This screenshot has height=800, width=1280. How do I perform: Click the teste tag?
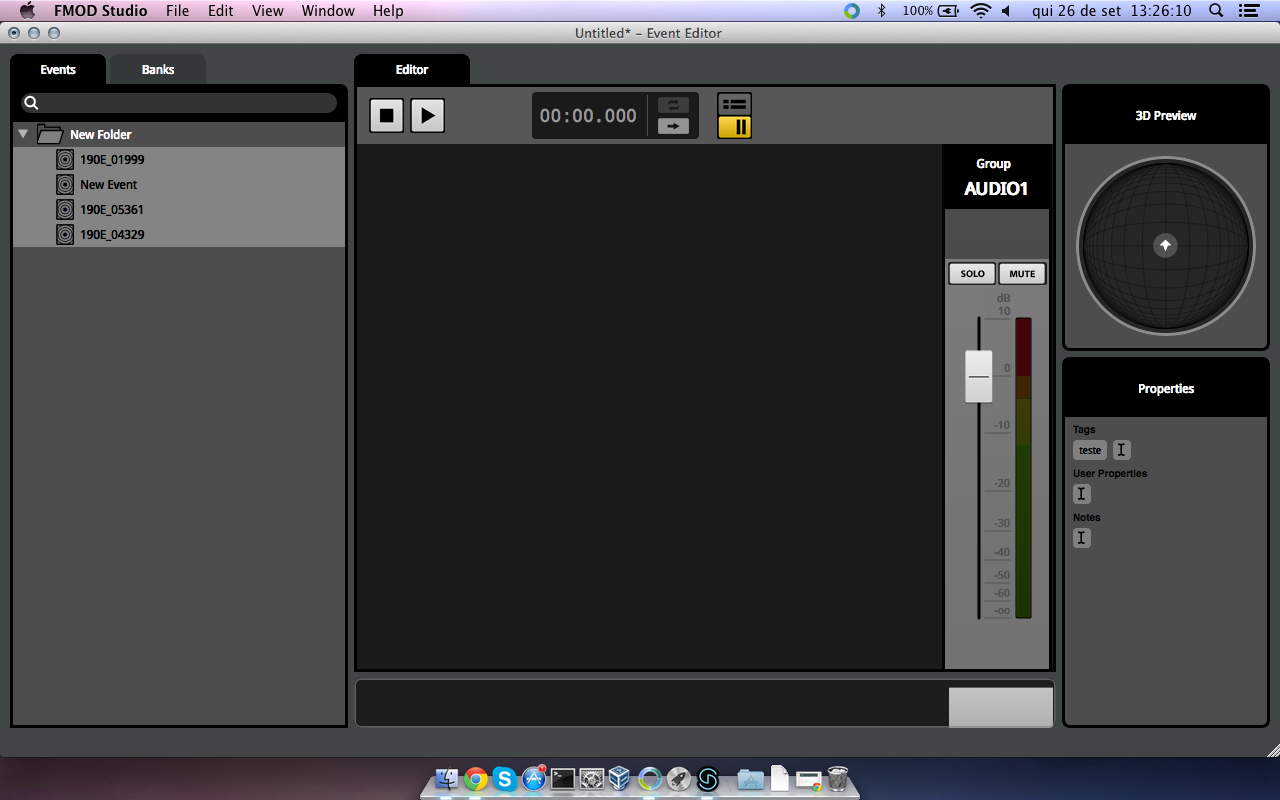pos(1090,451)
